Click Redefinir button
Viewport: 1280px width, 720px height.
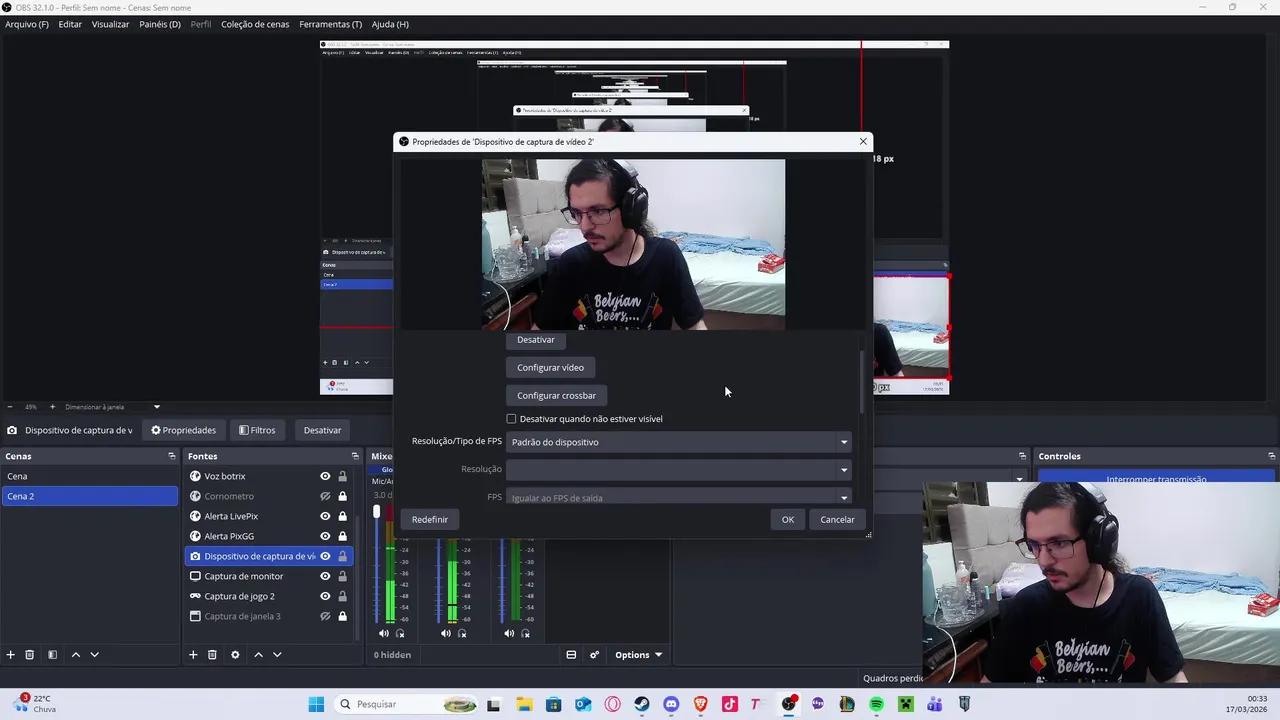point(430,519)
